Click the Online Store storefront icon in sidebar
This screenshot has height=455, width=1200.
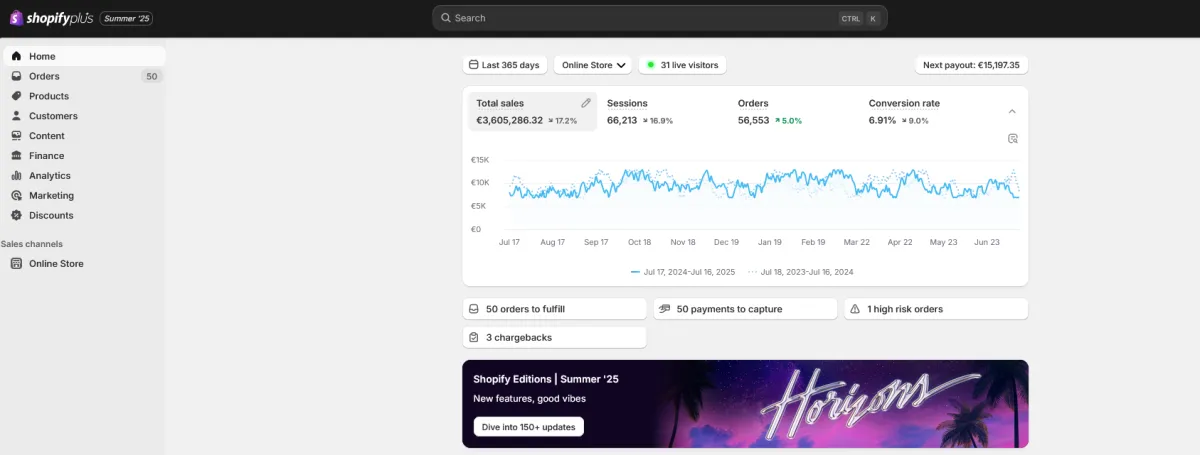16,264
